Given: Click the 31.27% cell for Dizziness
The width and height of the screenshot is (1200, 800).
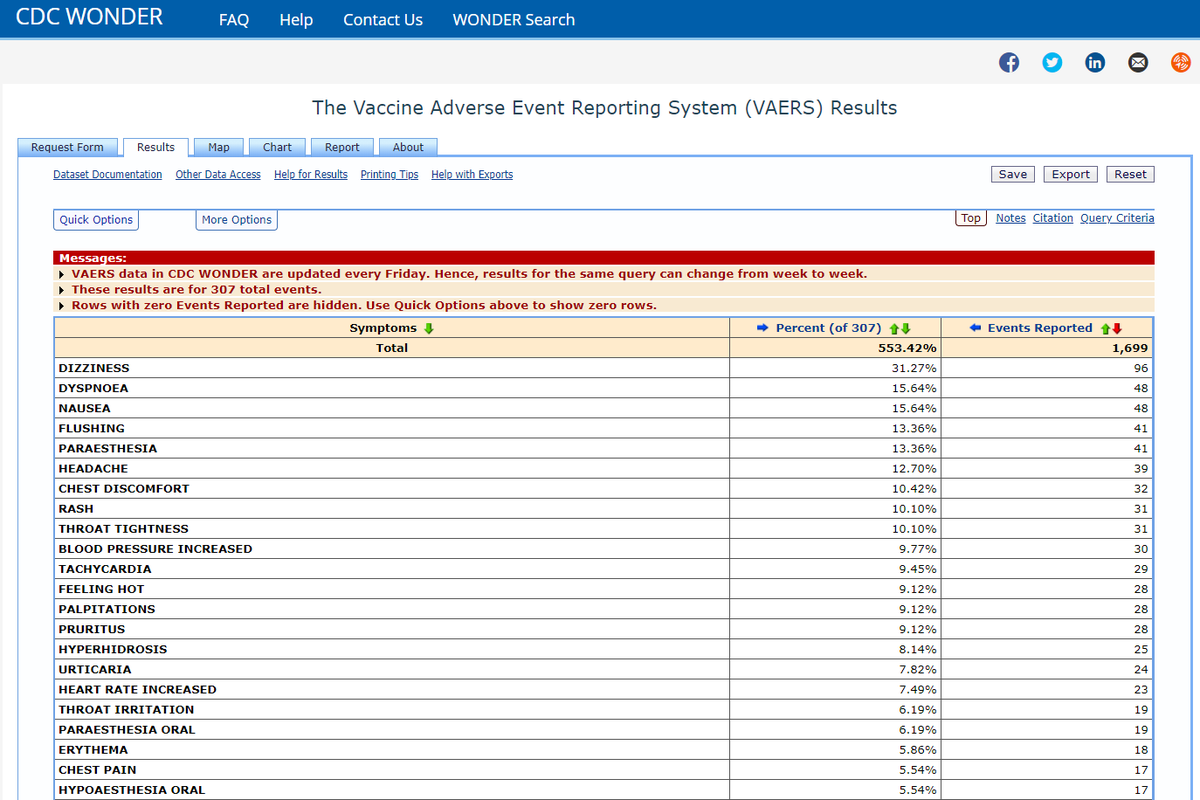Looking at the screenshot, I should tap(835, 368).
